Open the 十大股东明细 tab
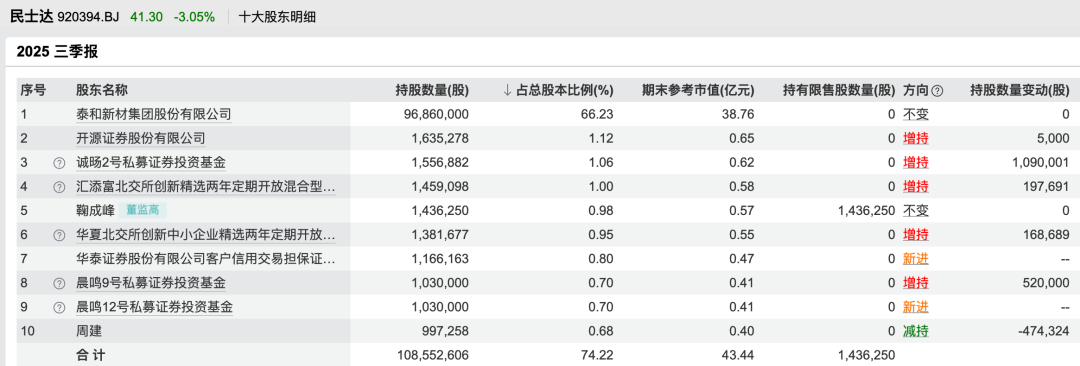This screenshot has width=1080, height=366. [x=277, y=17]
